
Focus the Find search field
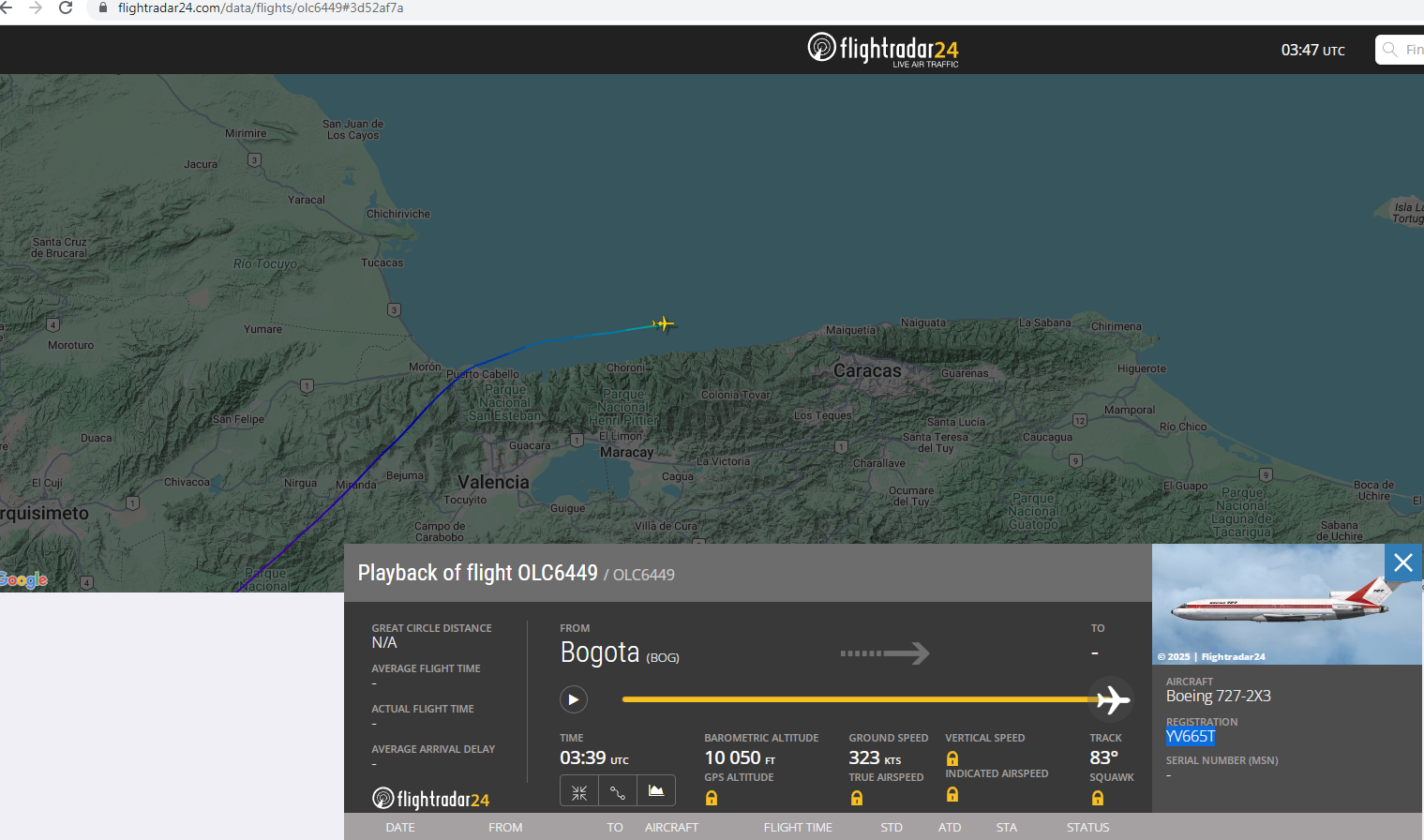(1401, 50)
